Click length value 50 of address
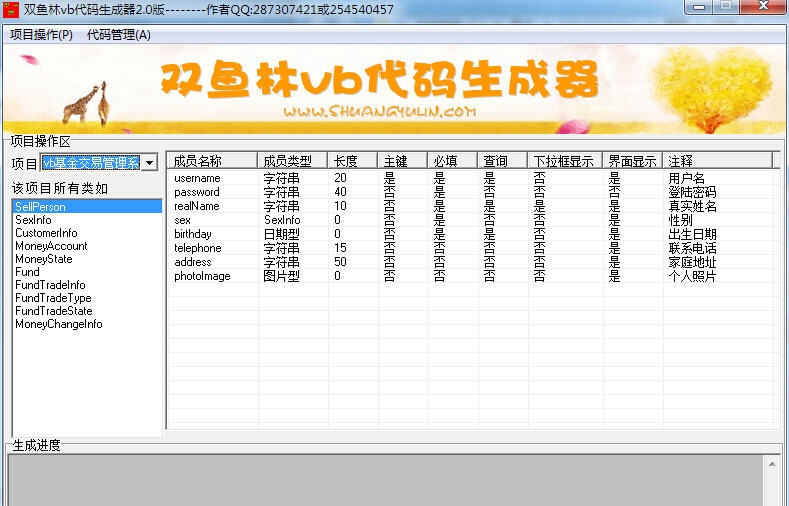The image size is (789, 506). point(340,262)
